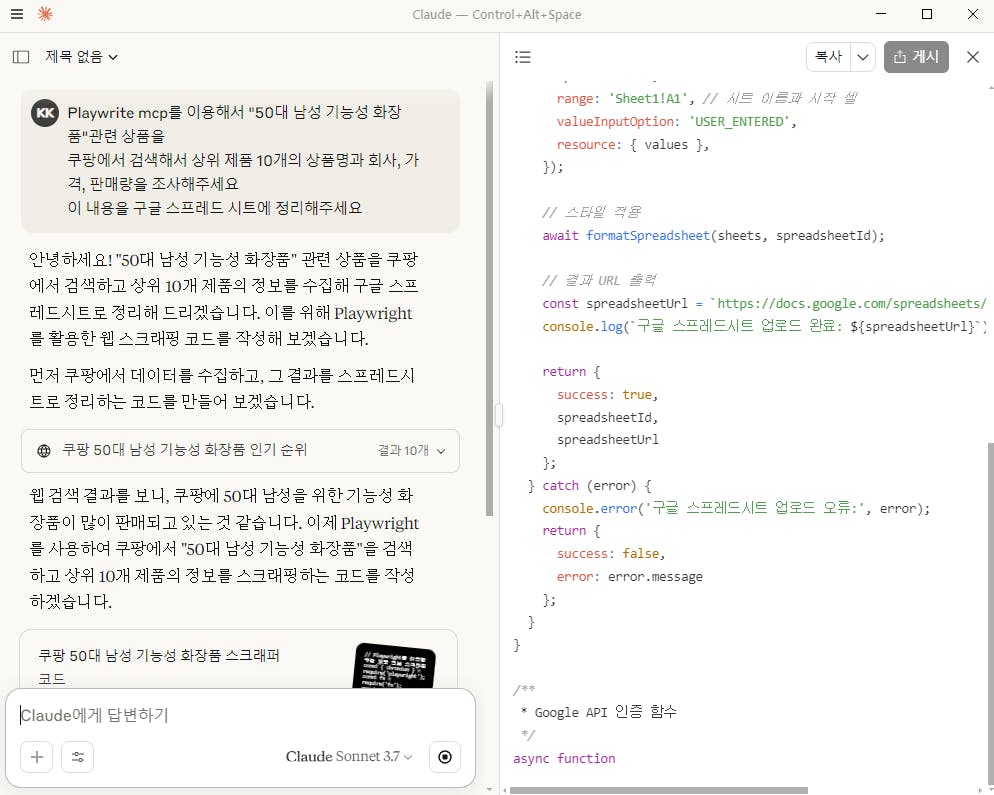The width and height of the screenshot is (994, 795).
Task: Click the code panel vertical scrollbar
Action: (x=990, y=615)
